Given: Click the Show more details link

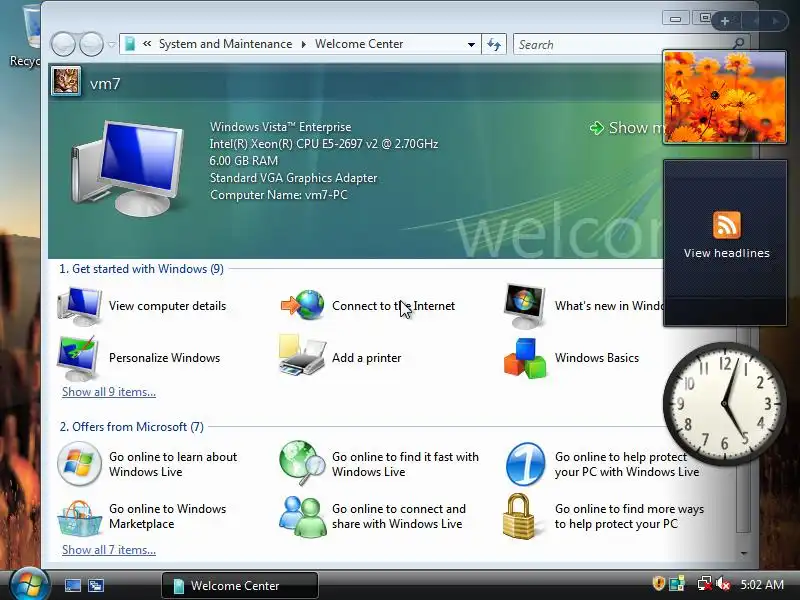Looking at the screenshot, I should (627, 128).
